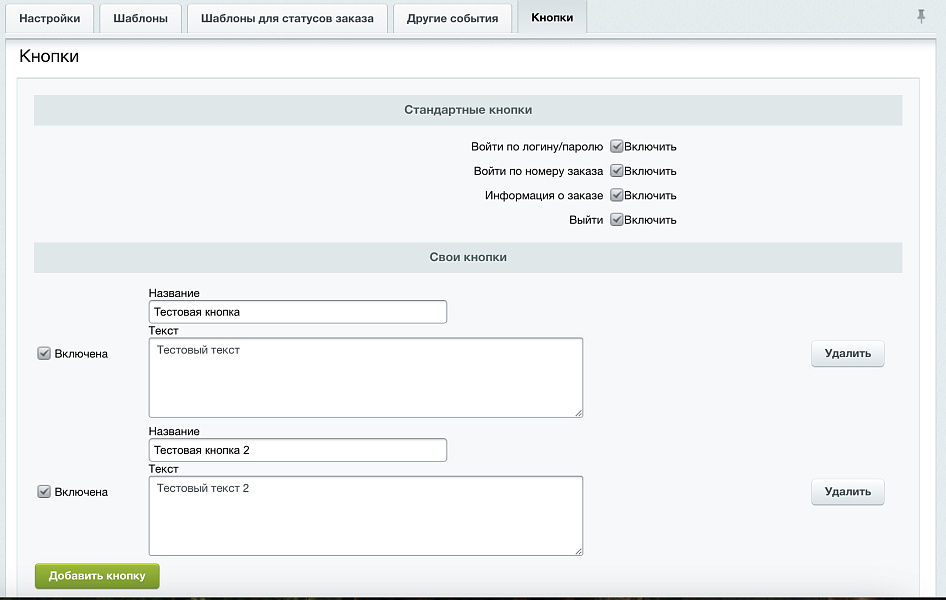The width and height of the screenshot is (946, 600).
Task: Focus the text area with Тестовый текст
Action: (x=365, y=377)
